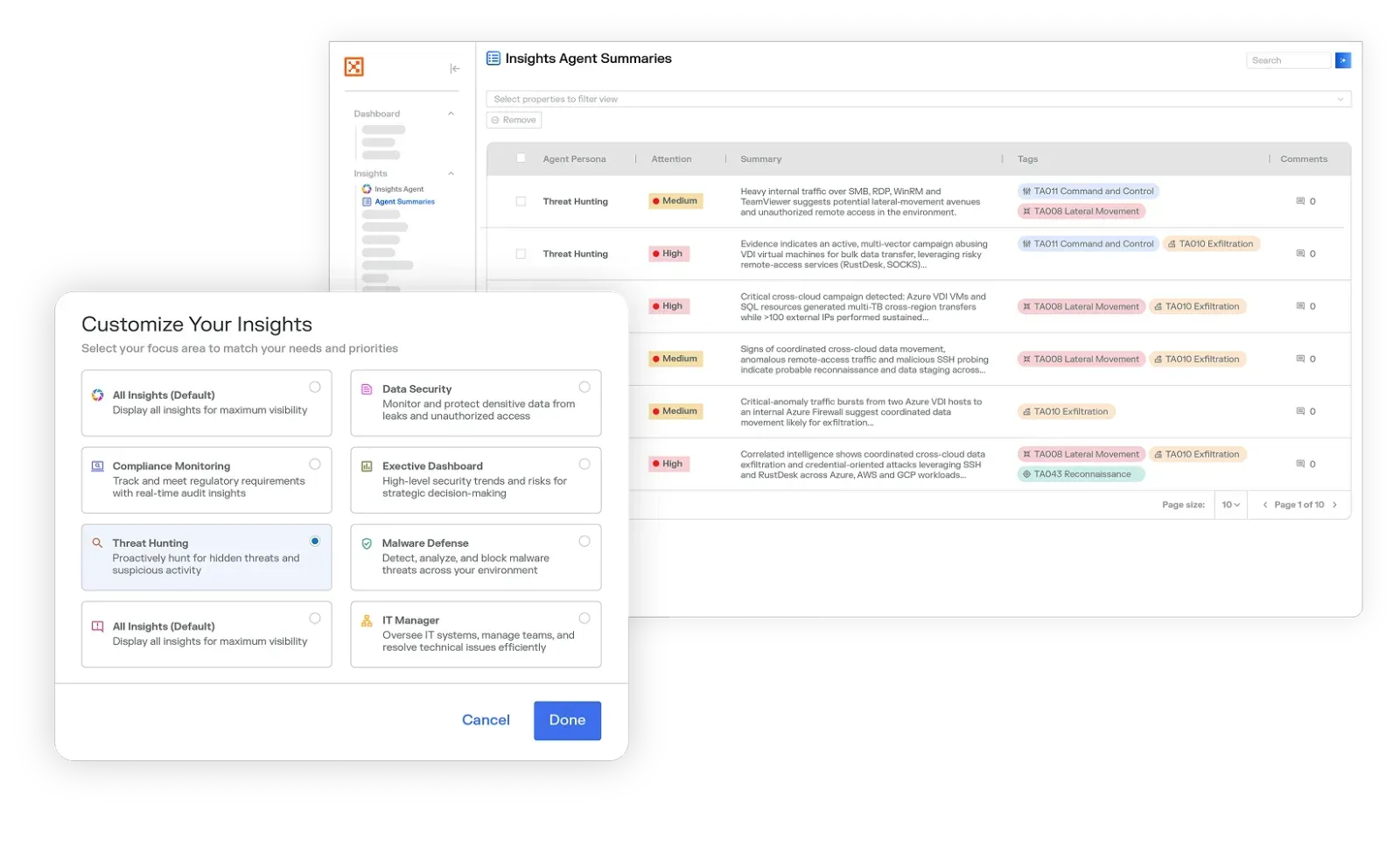Click the Insights Agent colorful icon

[x=365, y=188]
